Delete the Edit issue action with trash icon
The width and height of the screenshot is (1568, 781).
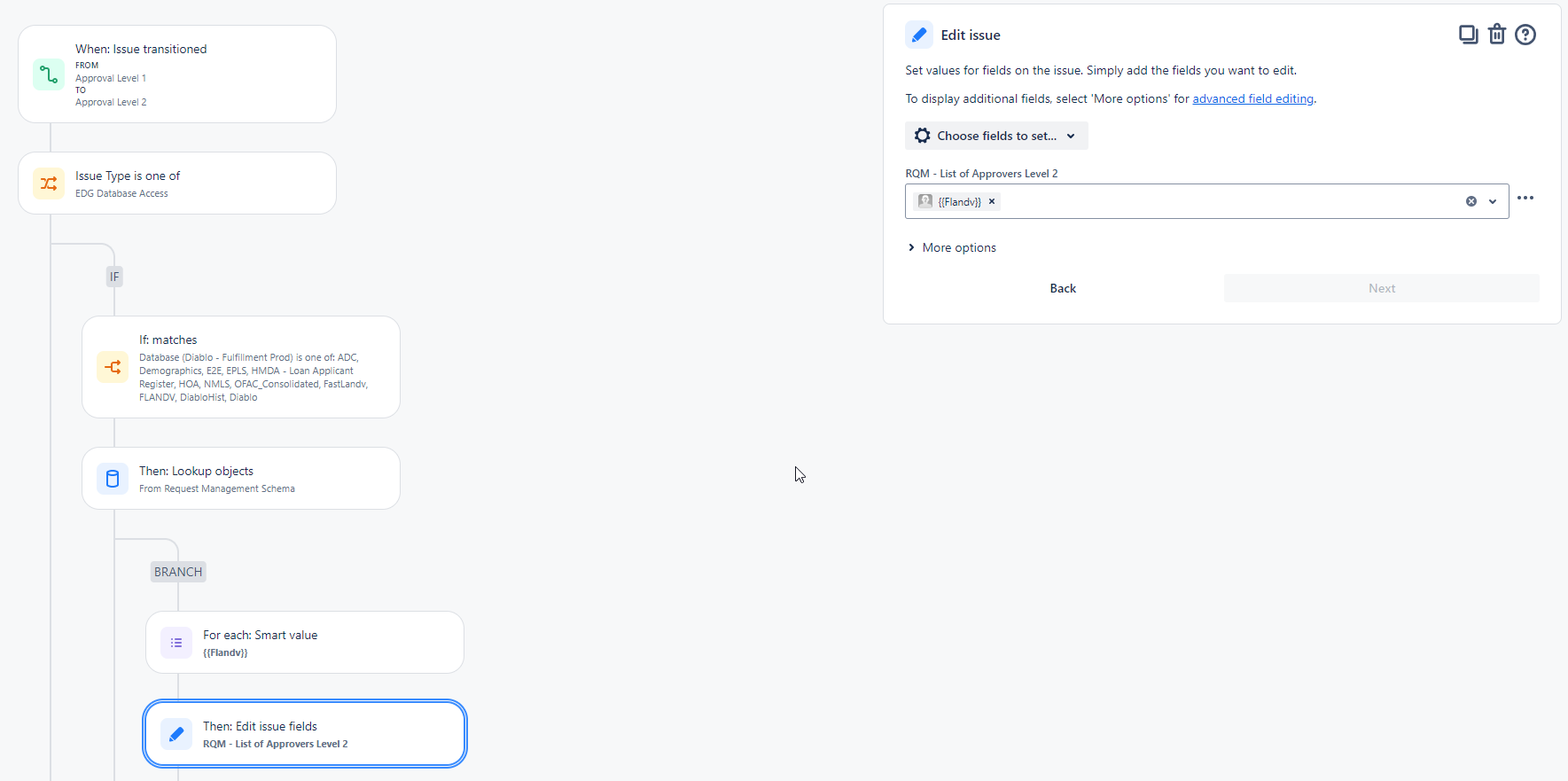point(1497,34)
